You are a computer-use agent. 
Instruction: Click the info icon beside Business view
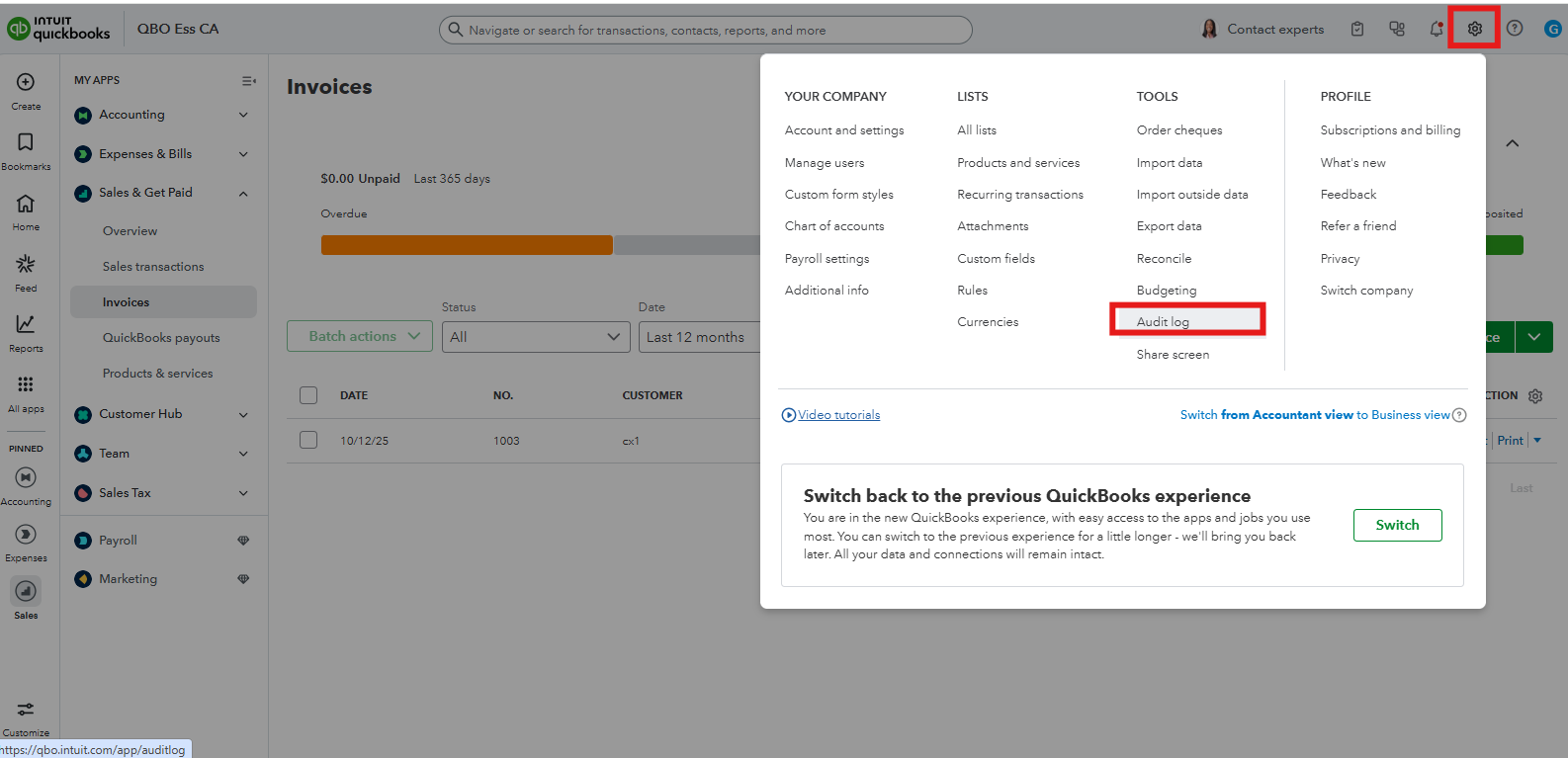pyautogui.click(x=1459, y=415)
